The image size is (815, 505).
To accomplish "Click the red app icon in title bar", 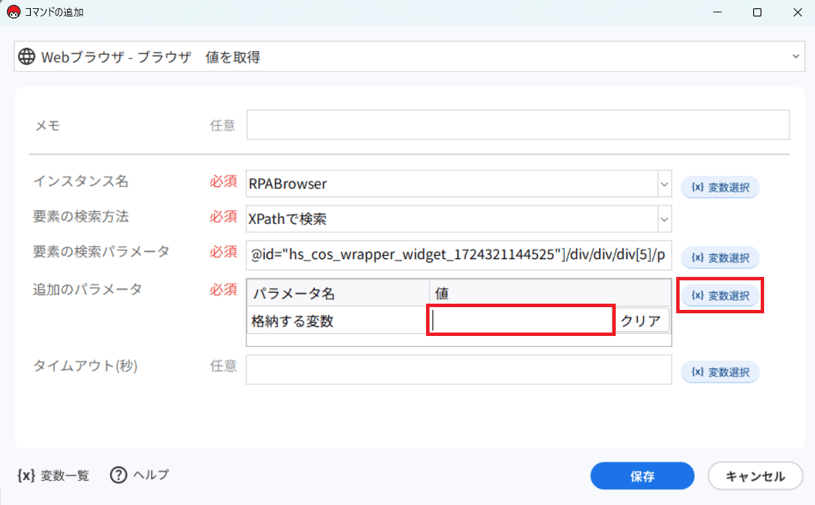I will [14, 12].
